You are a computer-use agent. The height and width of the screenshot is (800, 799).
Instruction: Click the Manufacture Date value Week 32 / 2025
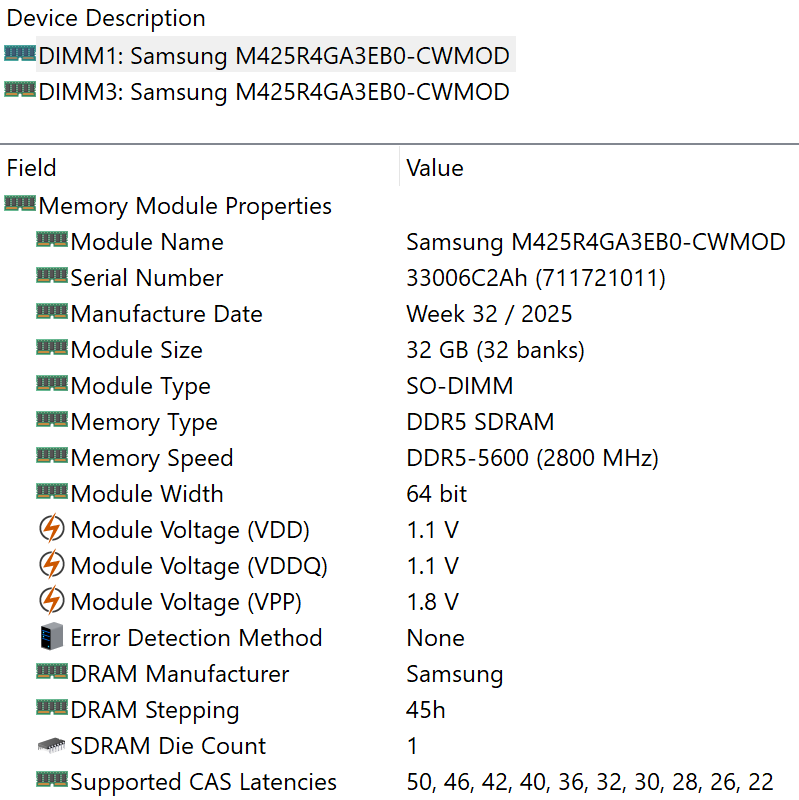[489, 314]
